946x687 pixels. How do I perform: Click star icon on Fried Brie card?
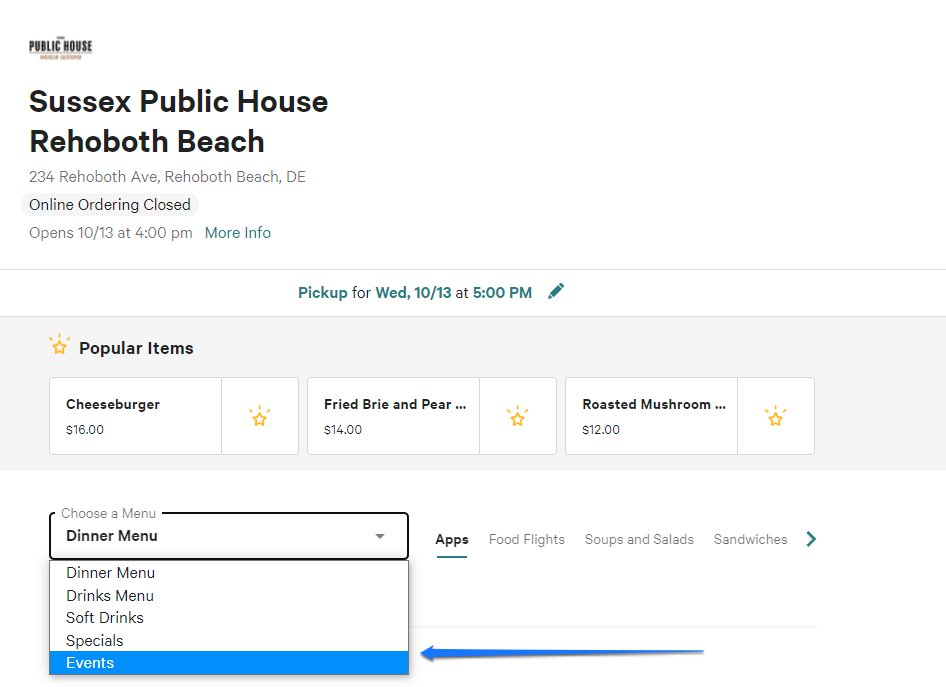(x=517, y=416)
